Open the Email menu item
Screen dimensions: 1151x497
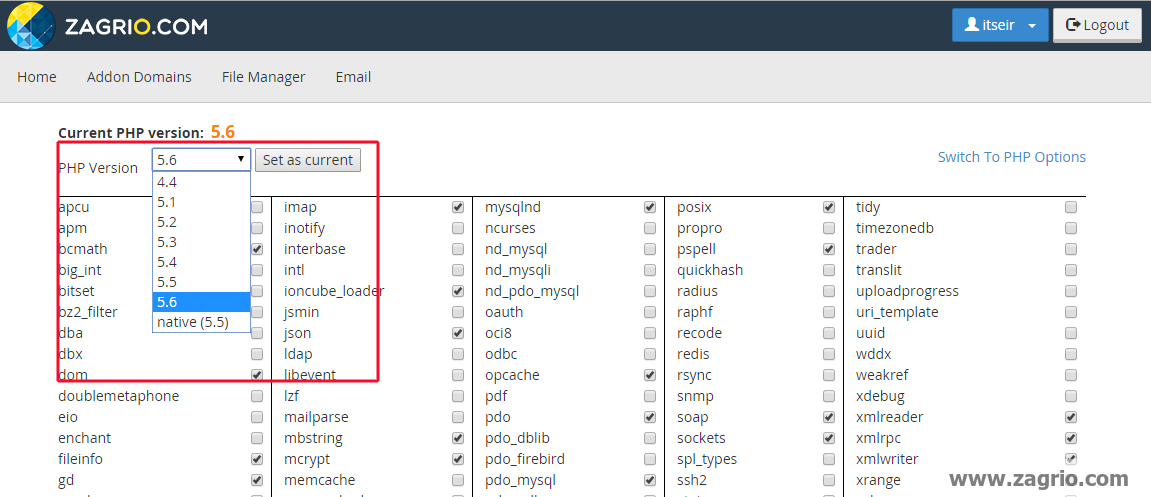[x=353, y=77]
